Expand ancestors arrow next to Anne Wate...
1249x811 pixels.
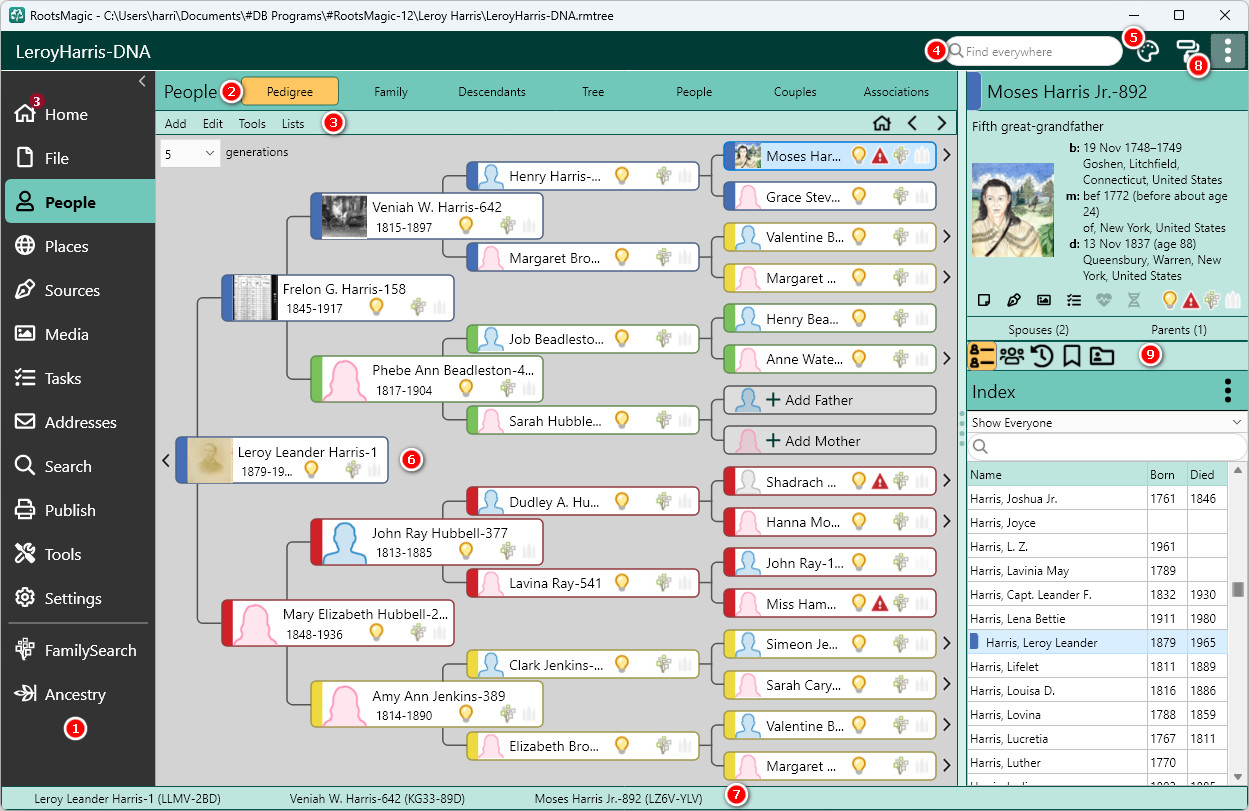pyautogui.click(x=946, y=358)
